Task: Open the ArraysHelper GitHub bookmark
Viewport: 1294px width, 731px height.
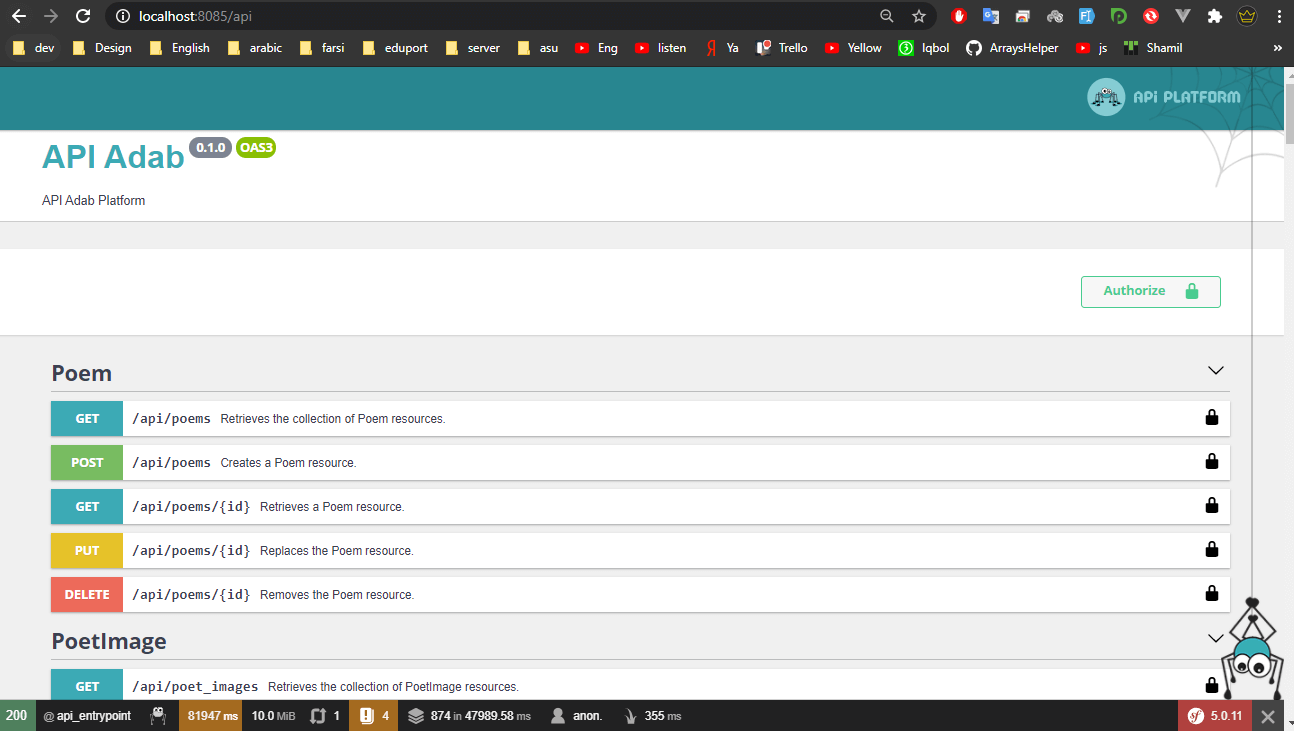Action: click(x=1012, y=47)
